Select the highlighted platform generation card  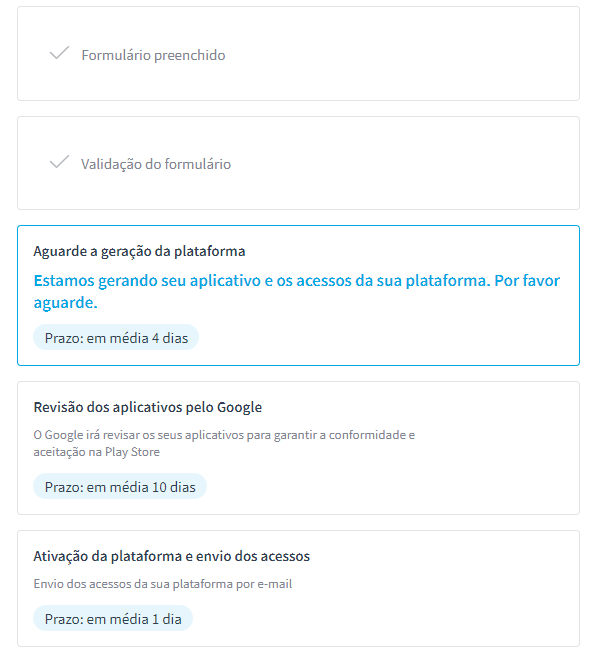[x=298, y=295]
